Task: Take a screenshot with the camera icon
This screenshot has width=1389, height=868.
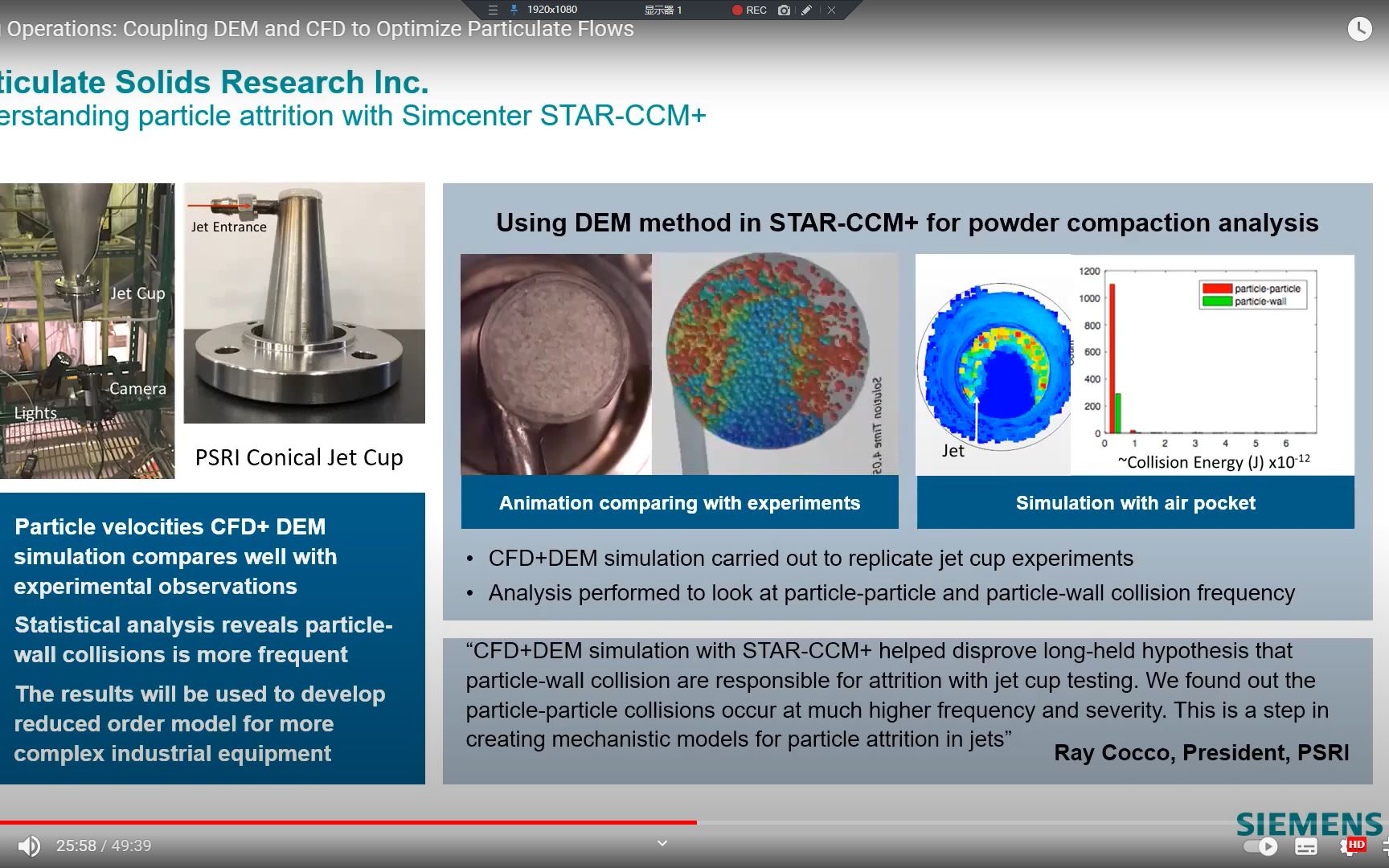Action: point(784,10)
